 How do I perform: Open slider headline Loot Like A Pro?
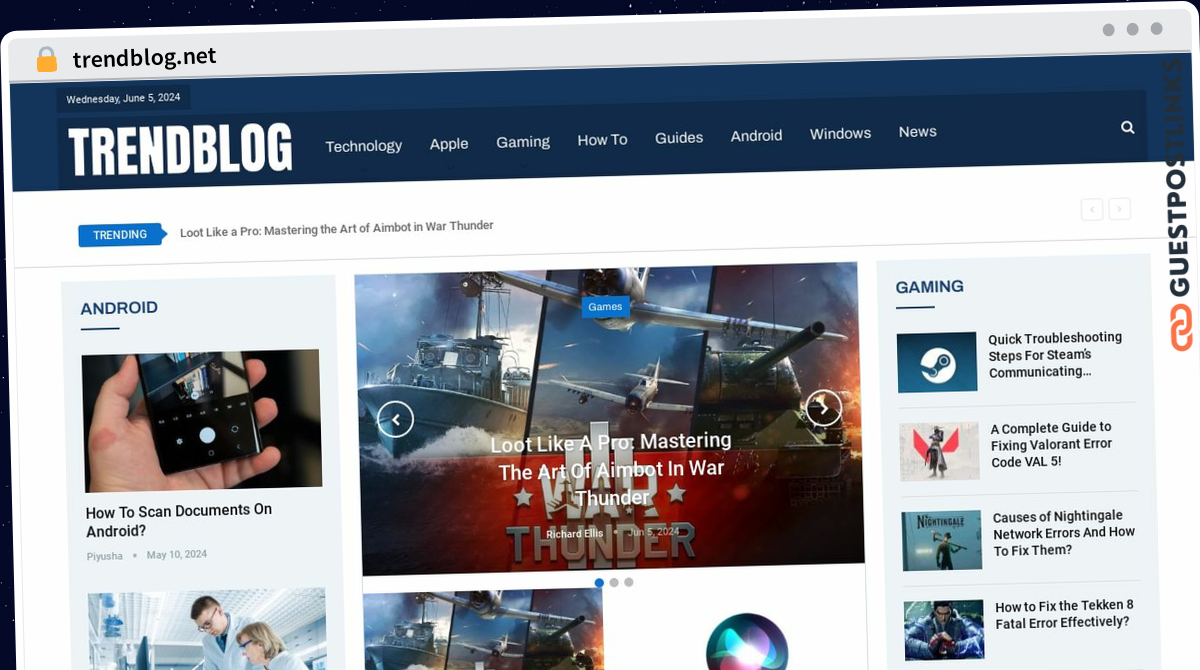613,469
